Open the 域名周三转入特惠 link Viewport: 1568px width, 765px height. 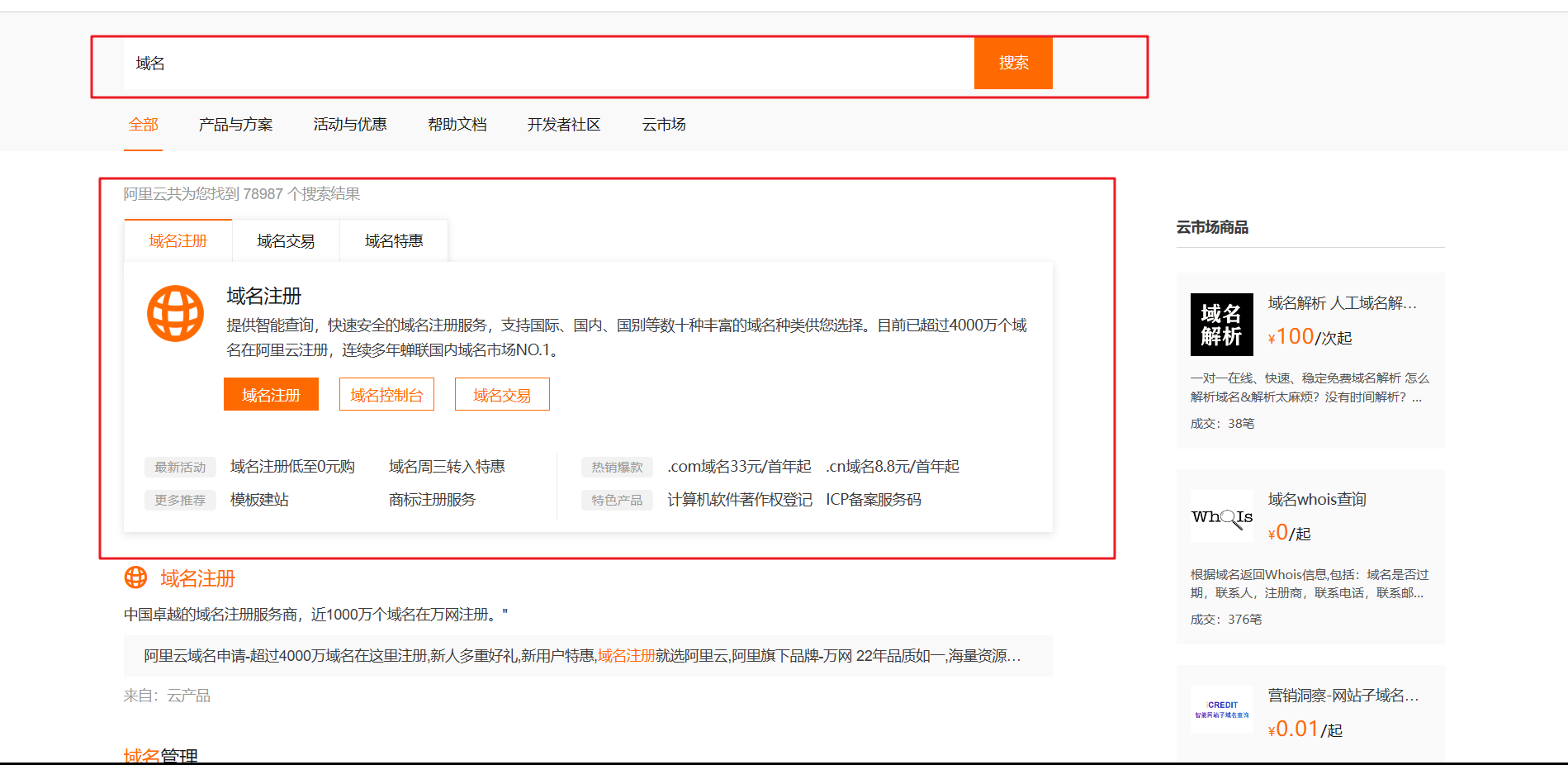[x=447, y=467]
